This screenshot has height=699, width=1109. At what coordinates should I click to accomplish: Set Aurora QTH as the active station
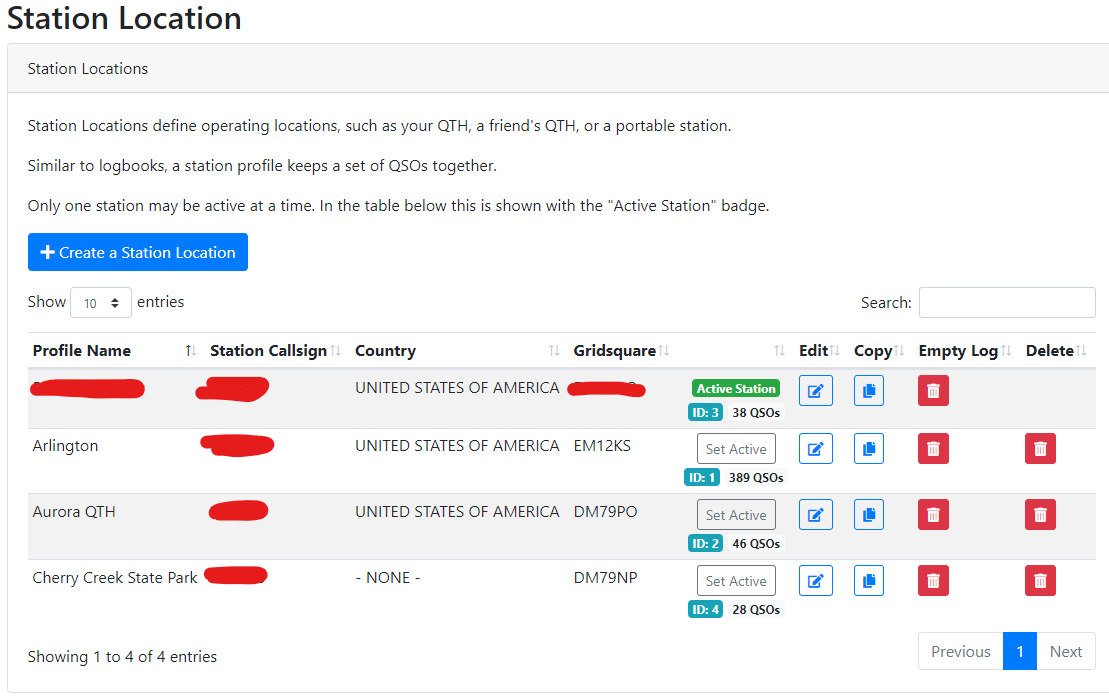(735, 514)
